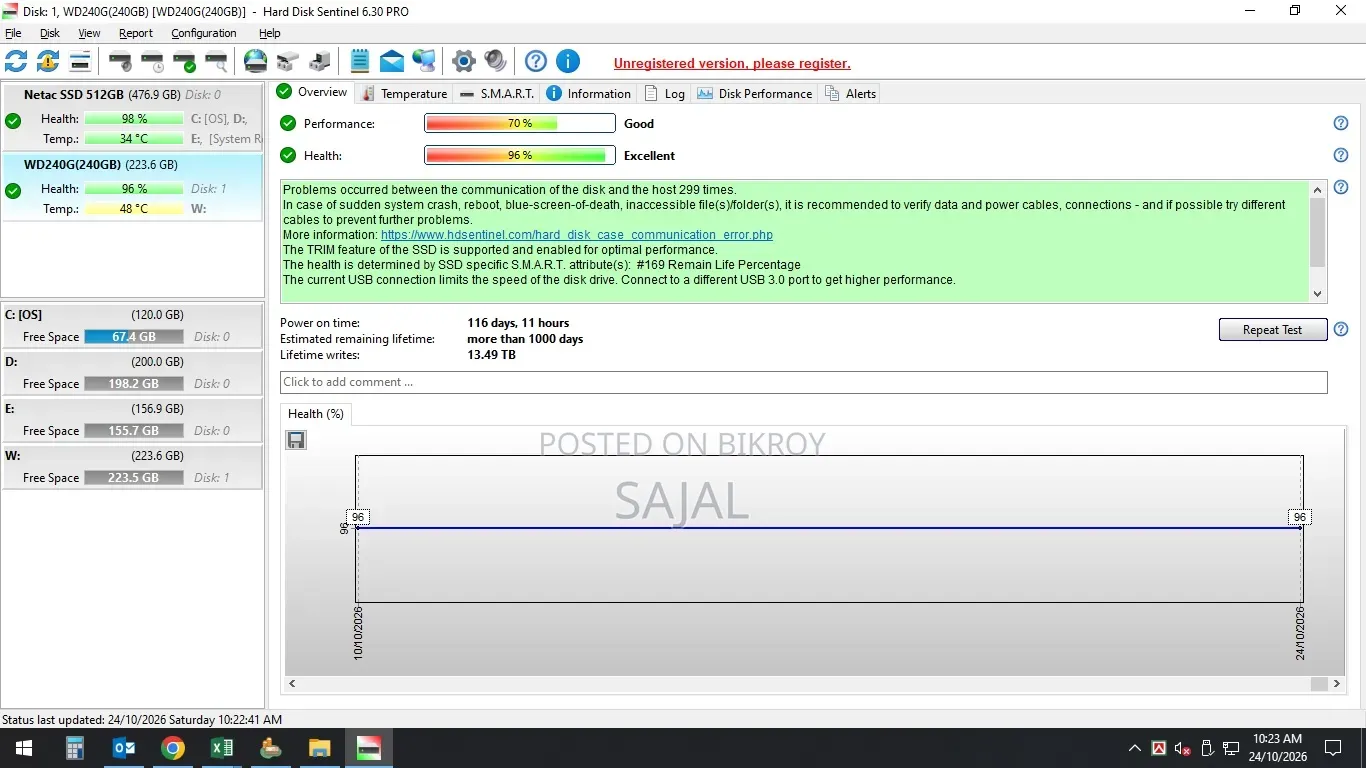Open the hdsentinel.com communication error link
This screenshot has width=1366, height=768.
click(x=577, y=235)
